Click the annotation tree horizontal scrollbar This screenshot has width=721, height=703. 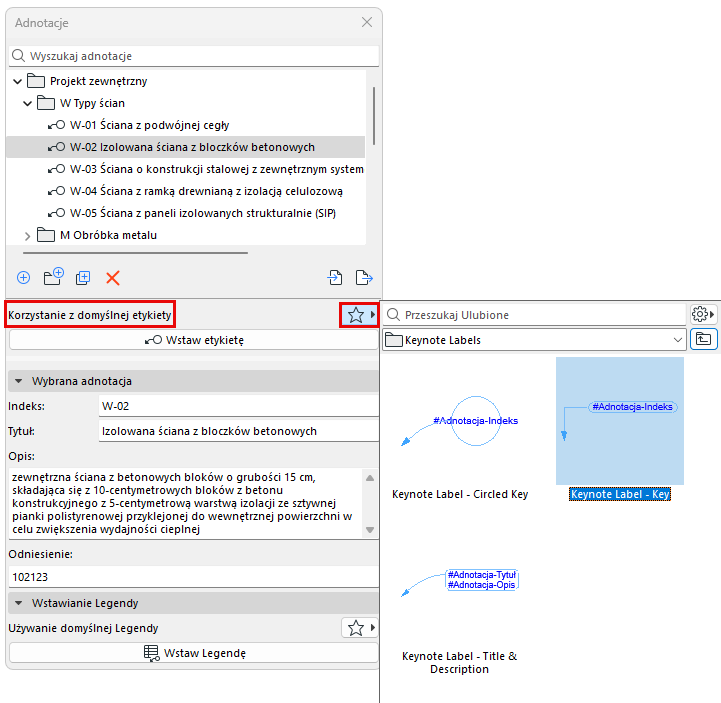tap(135, 252)
